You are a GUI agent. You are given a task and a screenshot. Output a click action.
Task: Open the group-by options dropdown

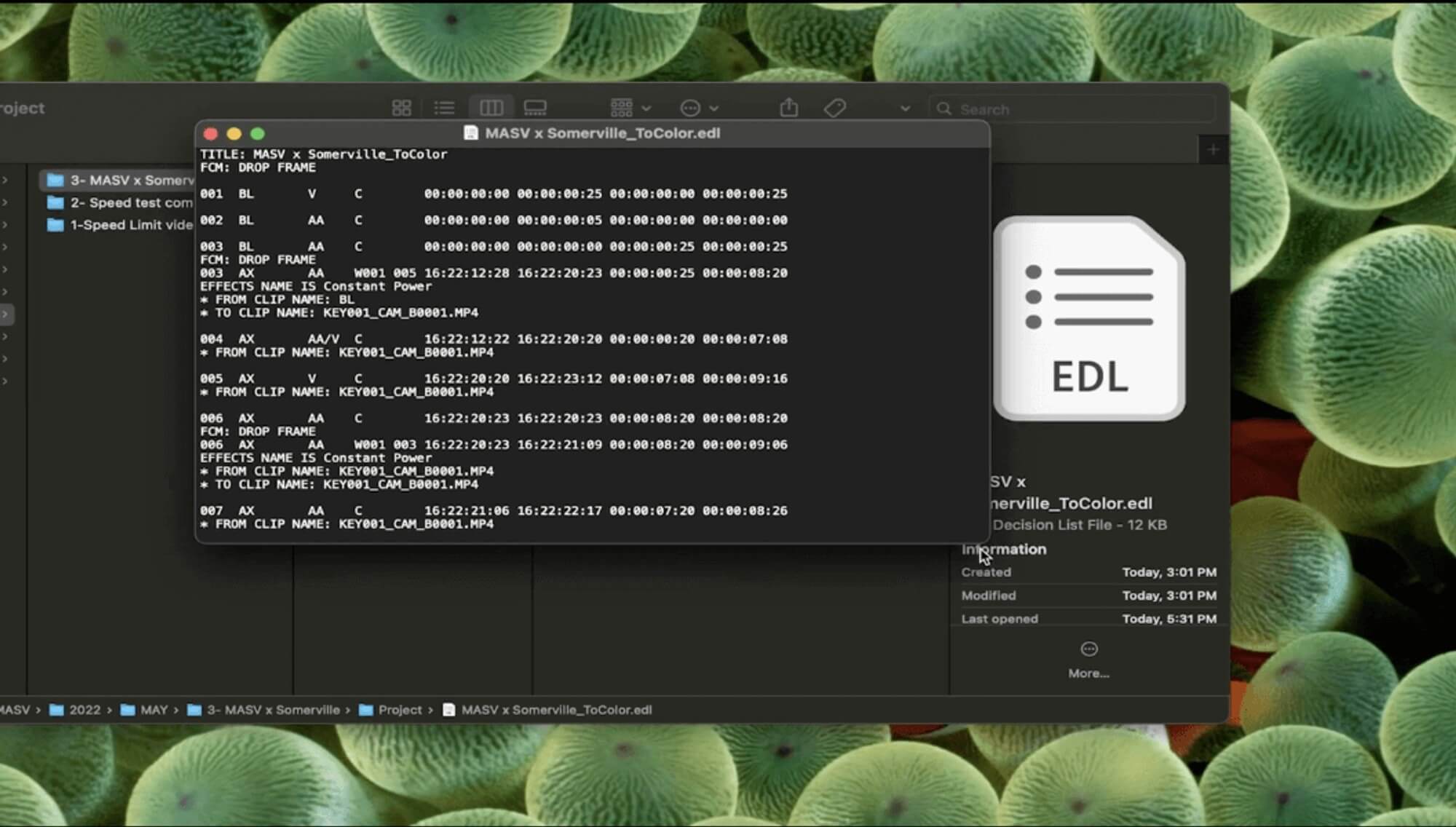630,108
